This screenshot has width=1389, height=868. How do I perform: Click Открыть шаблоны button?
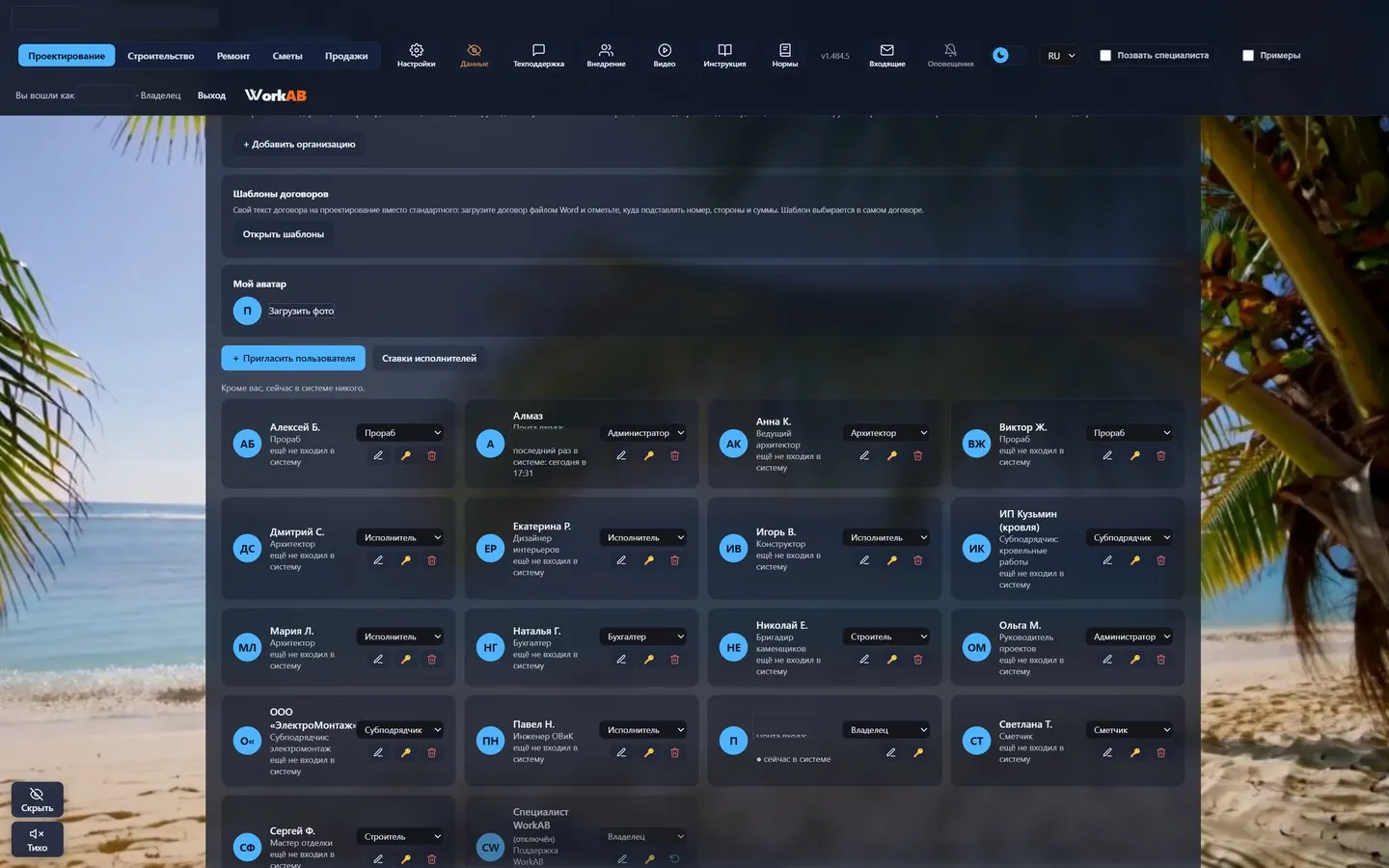[x=283, y=233]
